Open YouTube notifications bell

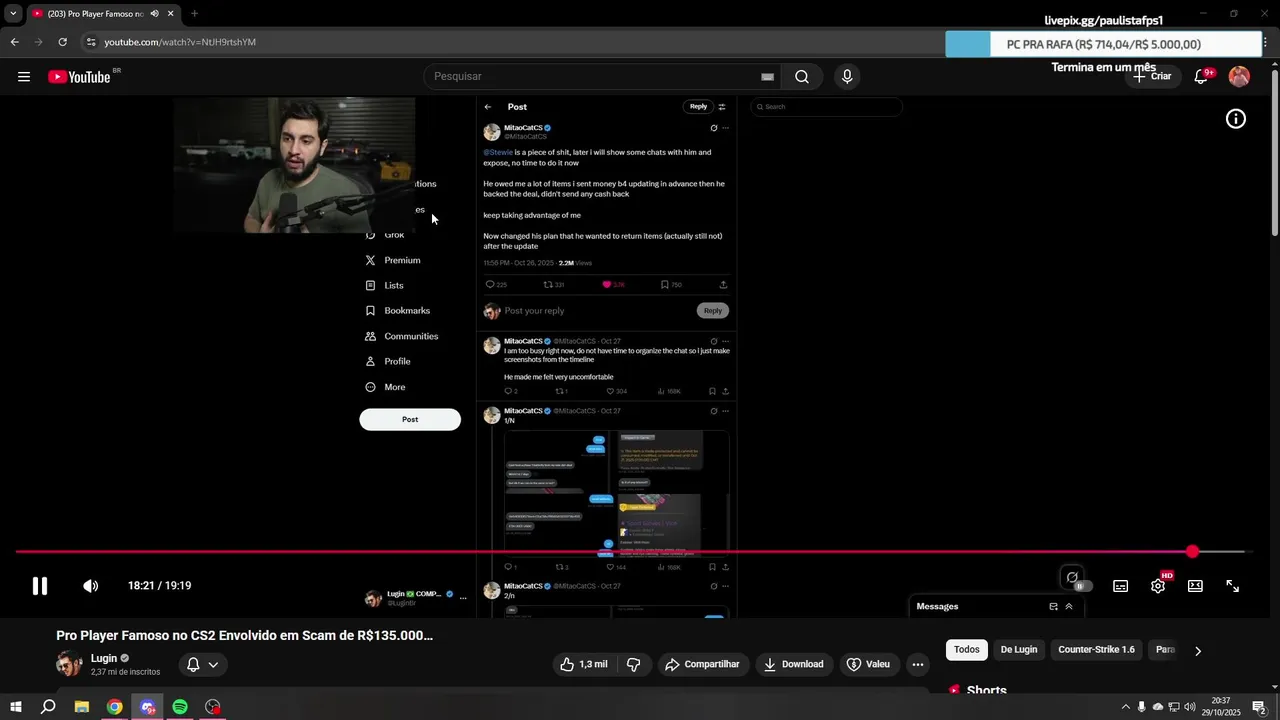click(1201, 77)
